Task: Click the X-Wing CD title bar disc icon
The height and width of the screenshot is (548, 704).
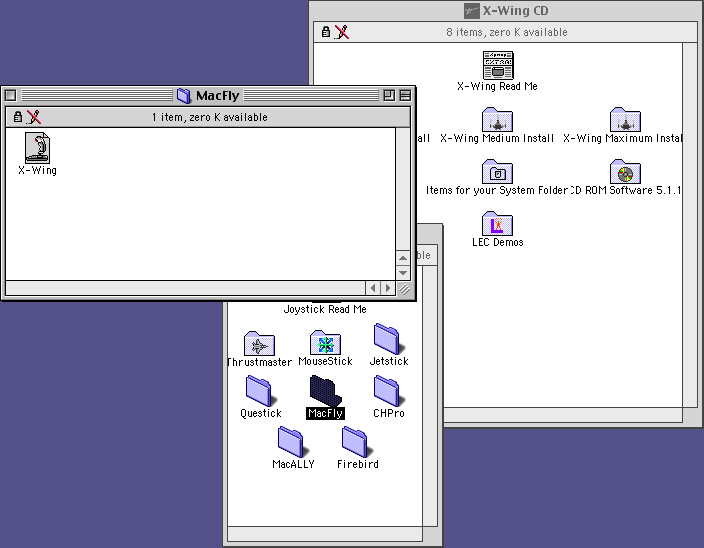Action: [x=471, y=11]
